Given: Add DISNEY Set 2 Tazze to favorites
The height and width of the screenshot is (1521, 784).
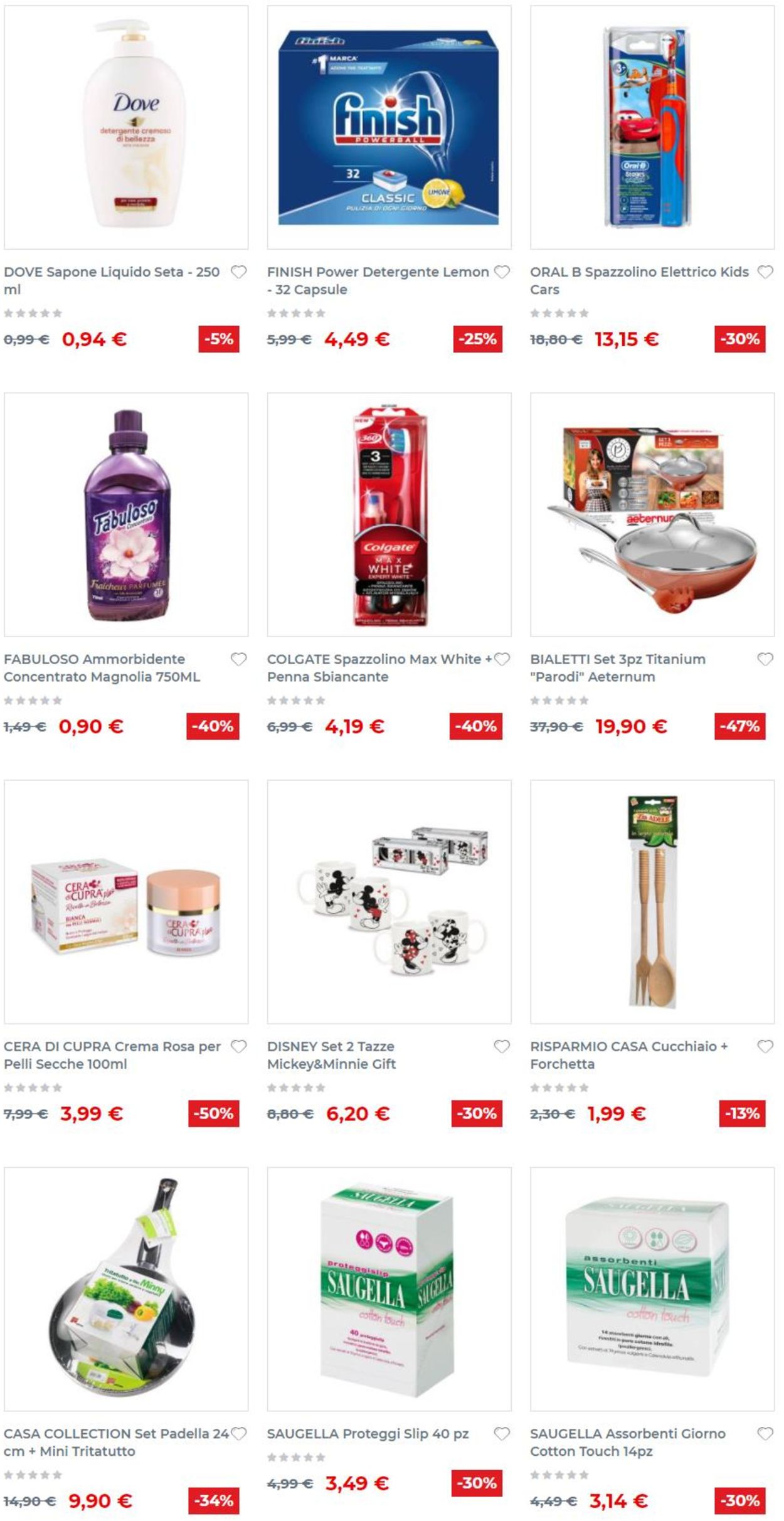Looking at the screenshot, I should click(502, 1046).
